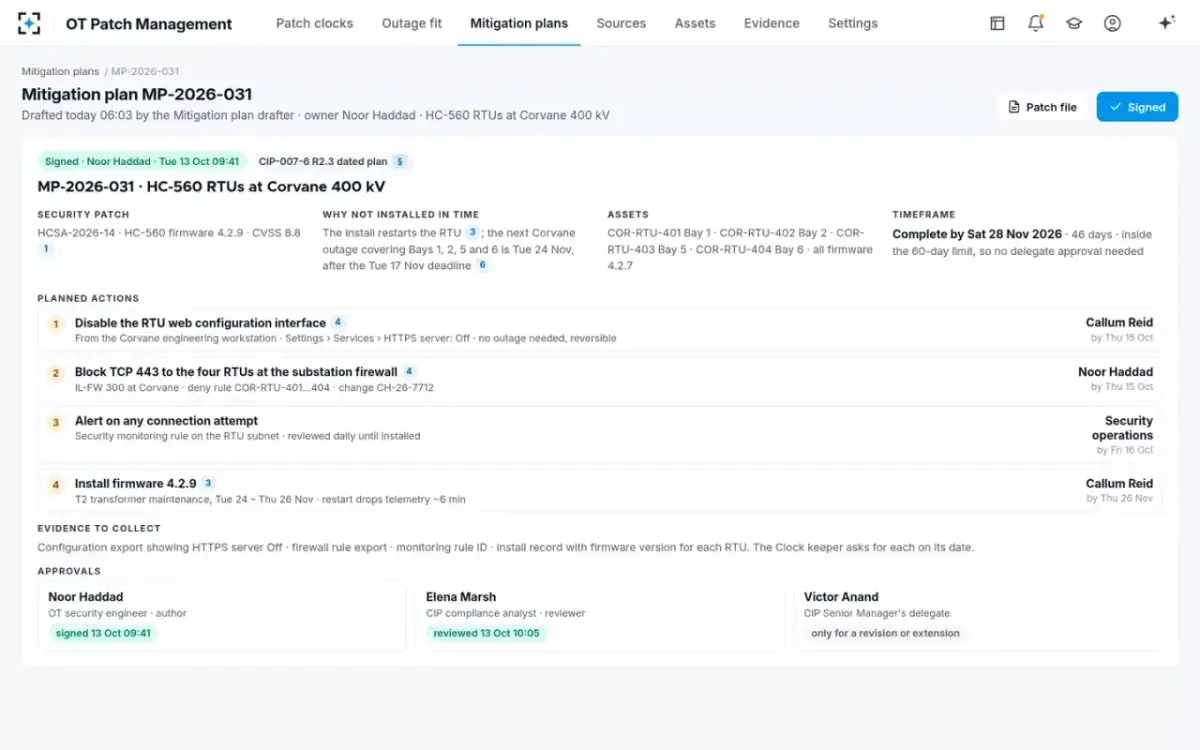Click 'signed 13 Oct 09:41' approval pill
The height and width of the screenshot is (750, 1200).
(104, 633)
